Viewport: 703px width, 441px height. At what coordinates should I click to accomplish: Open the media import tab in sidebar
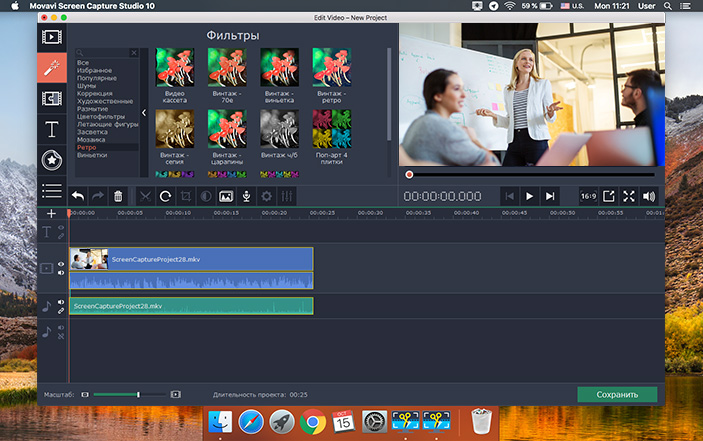tap(52, 37)
